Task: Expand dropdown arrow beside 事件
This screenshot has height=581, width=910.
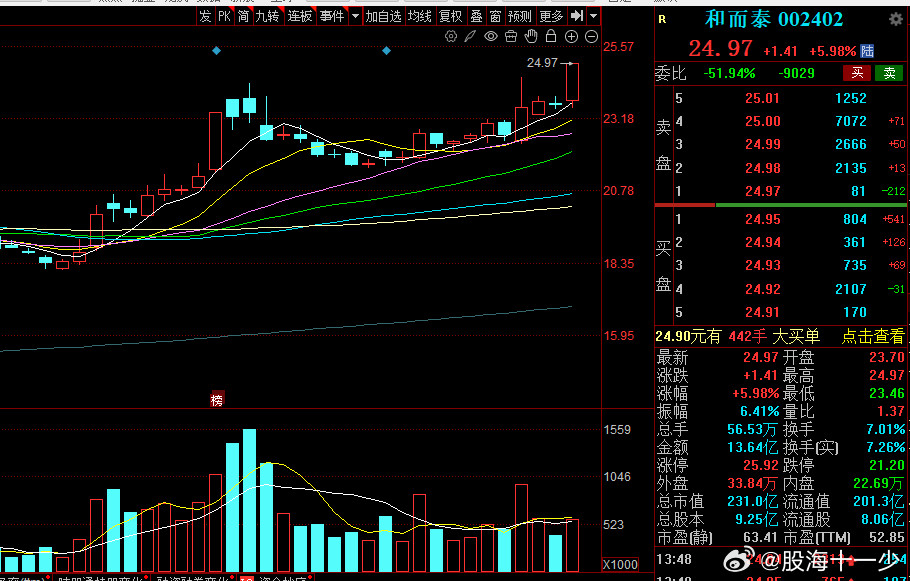Action: [355, 16]
